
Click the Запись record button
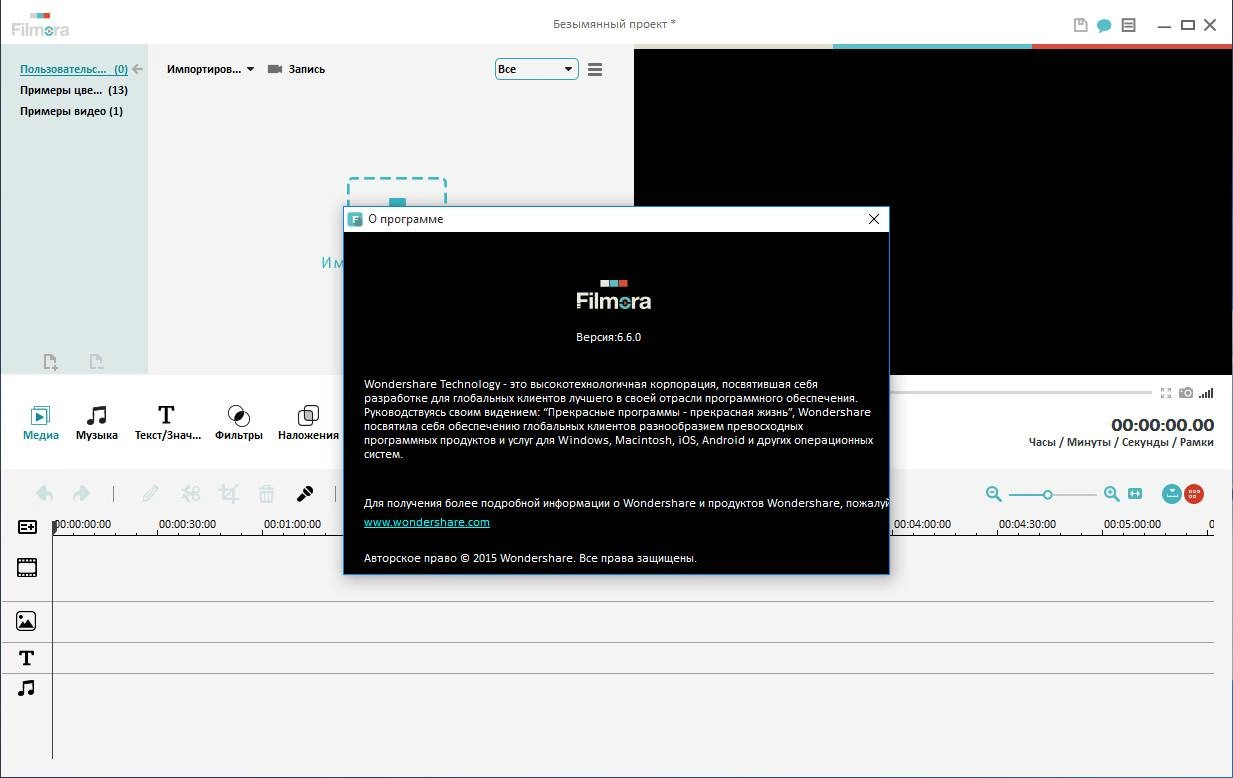(x=297, y=69)
